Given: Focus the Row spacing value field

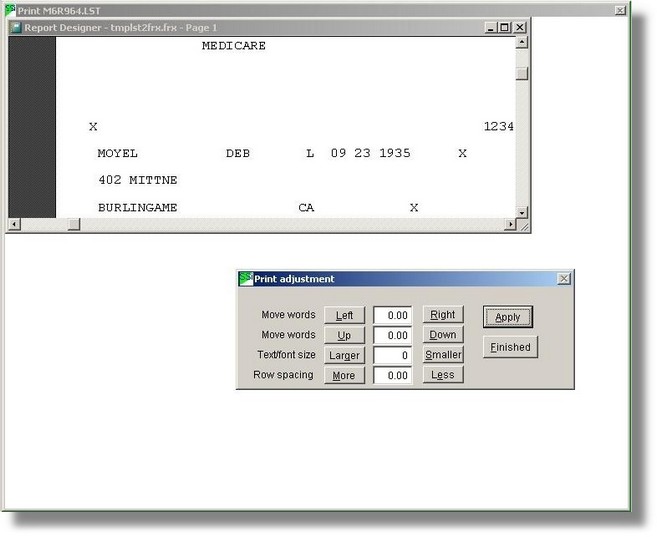Looking at the screenshot, I should click(x=393, y=375).
